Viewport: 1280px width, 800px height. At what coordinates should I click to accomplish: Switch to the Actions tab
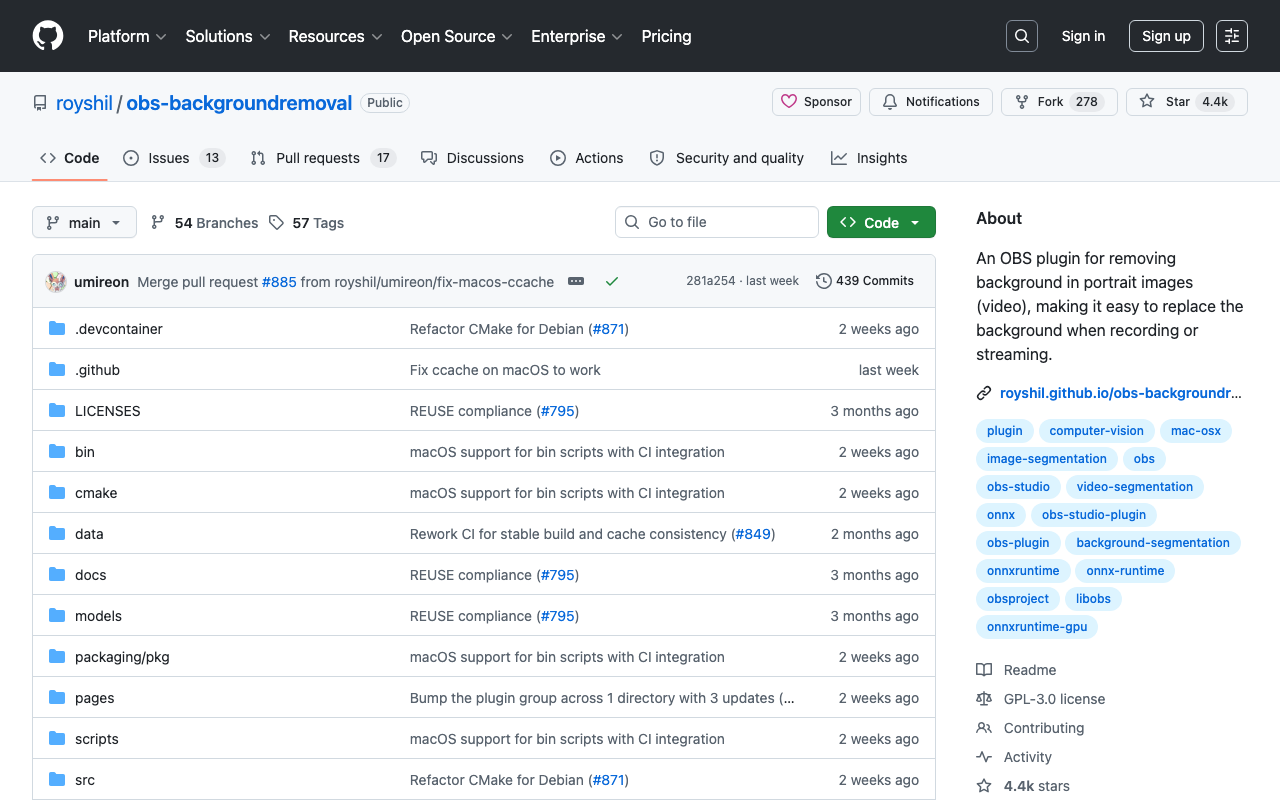tap(587, 158)
